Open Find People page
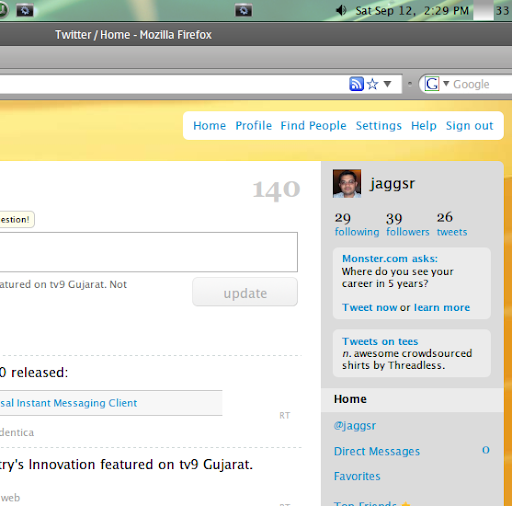This screenshot has height=506, width=512. tap(313, 126)
